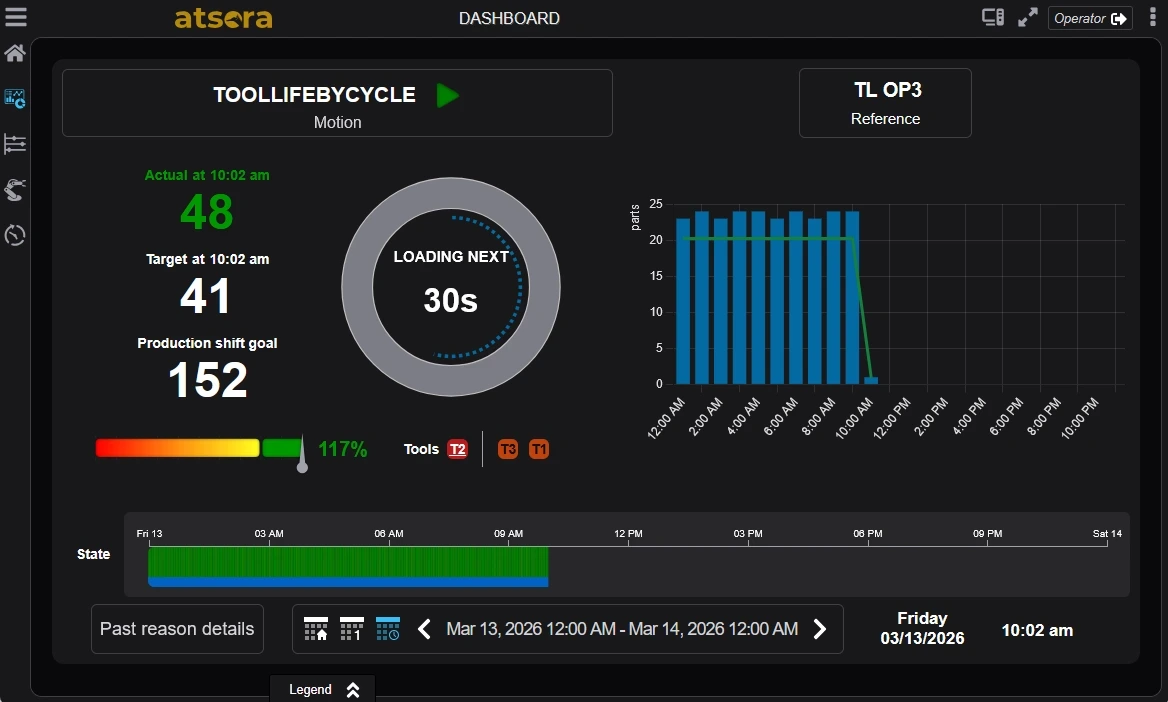1168x702 pixels.
Task: Select the single-day calendar icon
Action: (350, 629)
